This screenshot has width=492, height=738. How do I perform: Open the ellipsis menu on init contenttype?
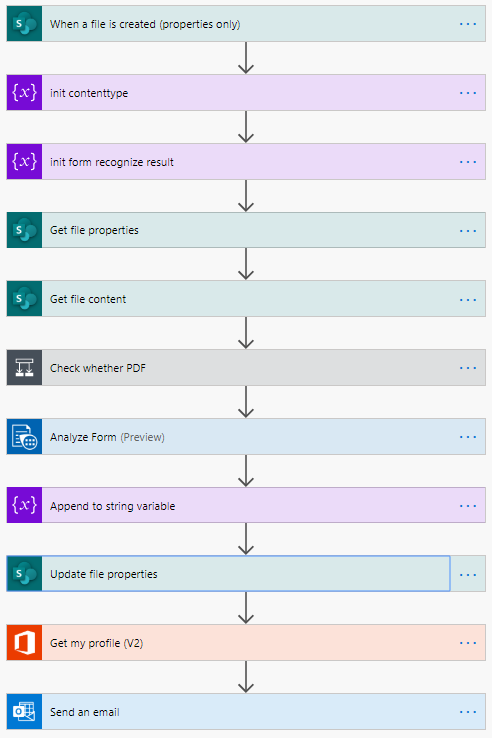(x=468, y=93)
